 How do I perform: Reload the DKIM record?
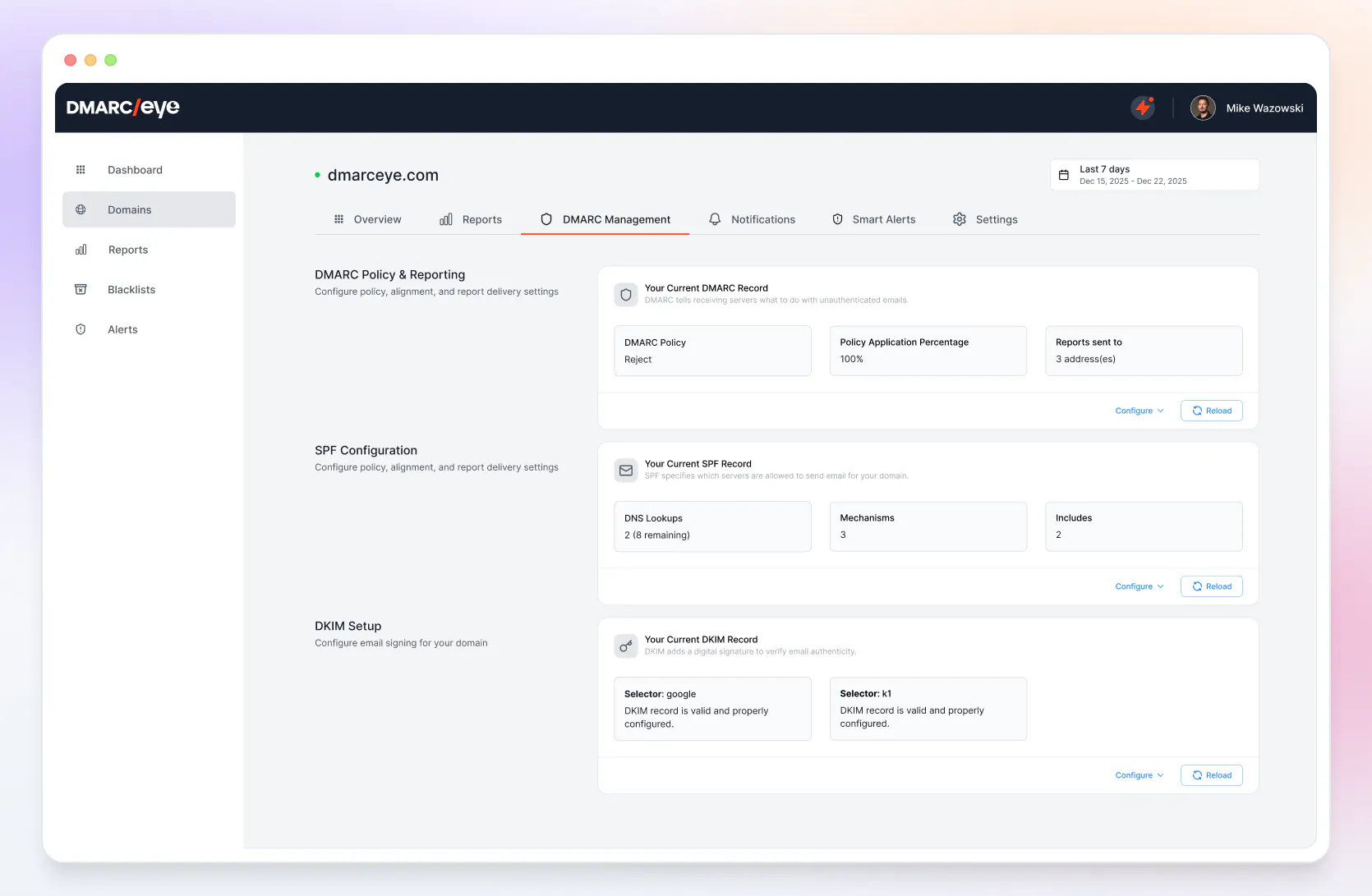1212,775
